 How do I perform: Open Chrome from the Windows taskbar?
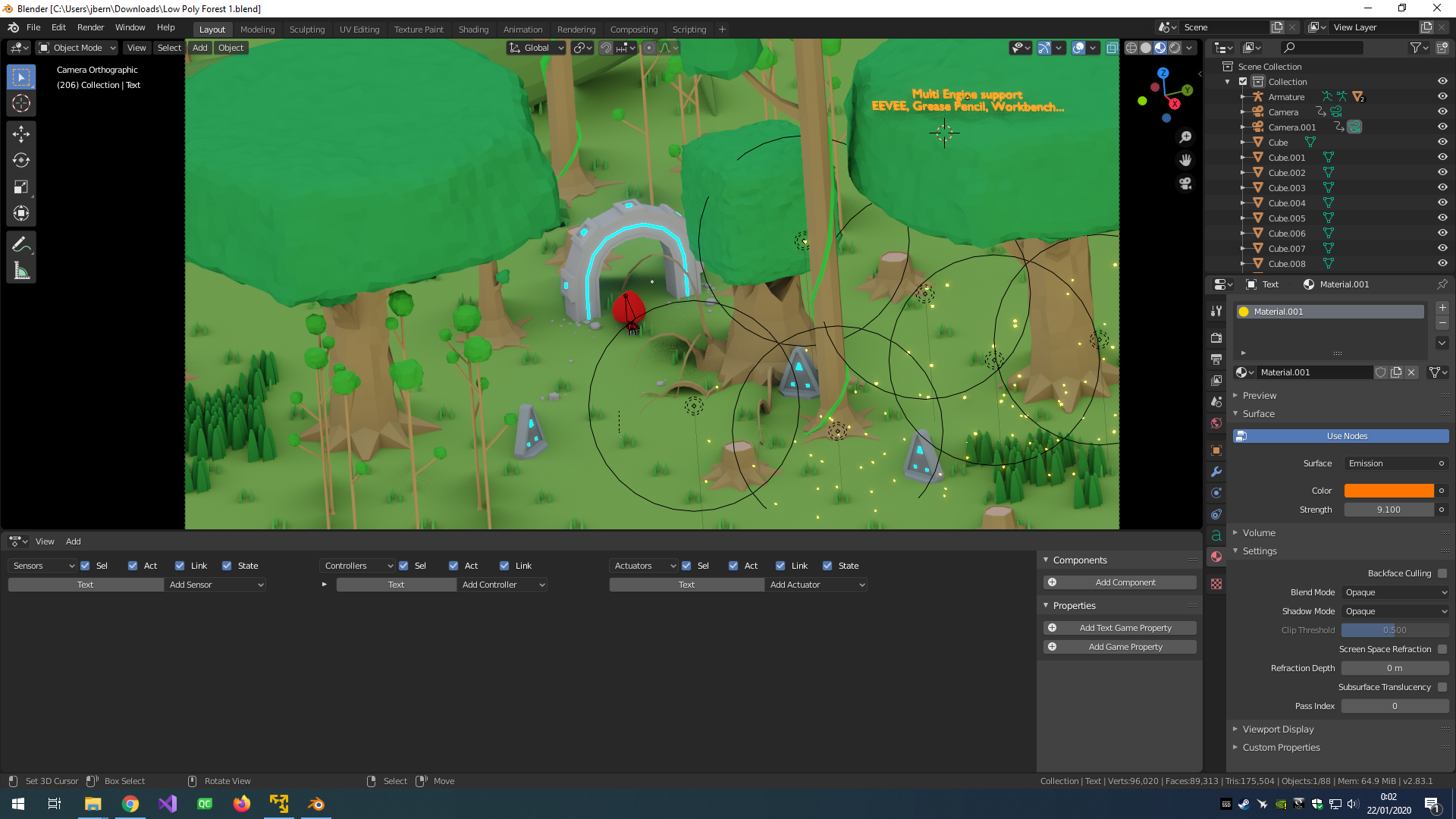[130, 804]
